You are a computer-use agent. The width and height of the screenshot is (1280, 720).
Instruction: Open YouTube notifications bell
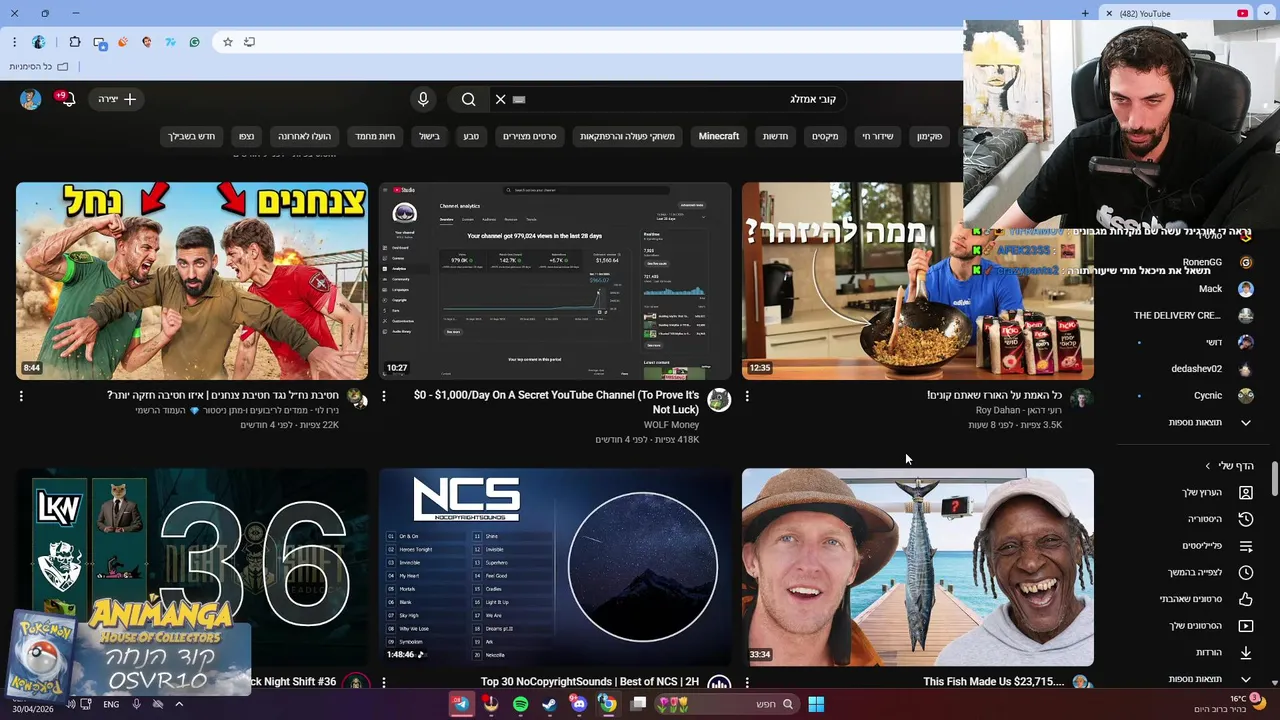(66, 99)
